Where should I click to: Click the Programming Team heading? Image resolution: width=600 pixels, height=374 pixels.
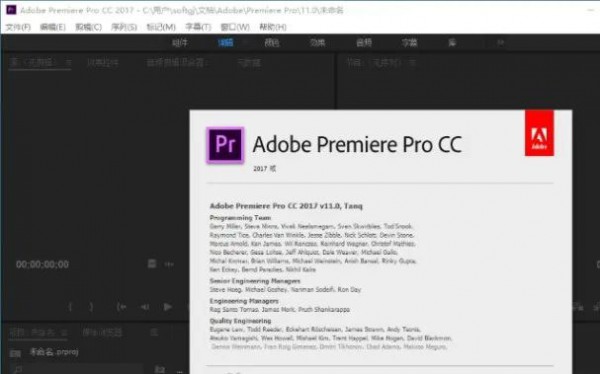click(x=240, y=218)
